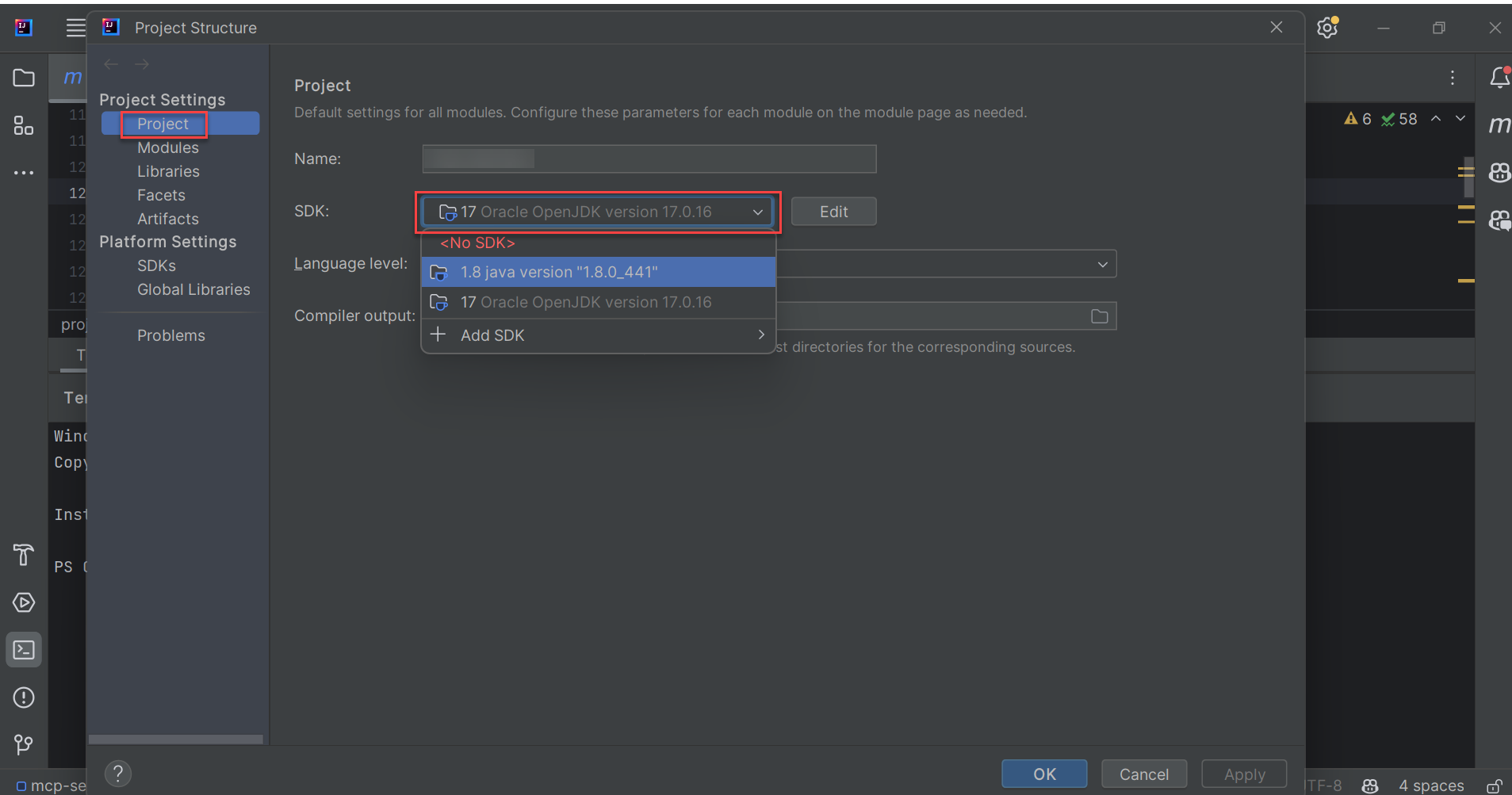Click the forward navigation arrow in dialog
The height and width of the screenshot is (795, 1512).
pyautogui.click(x=142, y=64)
